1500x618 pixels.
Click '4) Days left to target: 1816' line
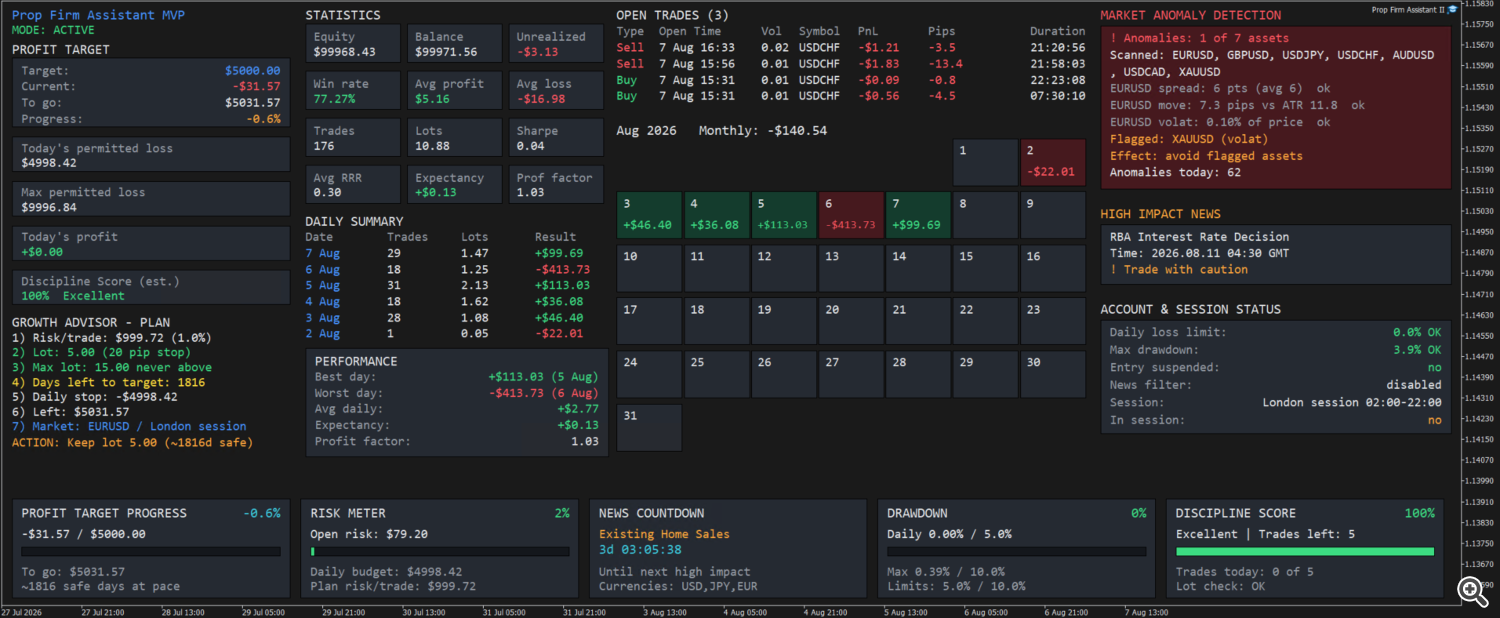[108, 383]
